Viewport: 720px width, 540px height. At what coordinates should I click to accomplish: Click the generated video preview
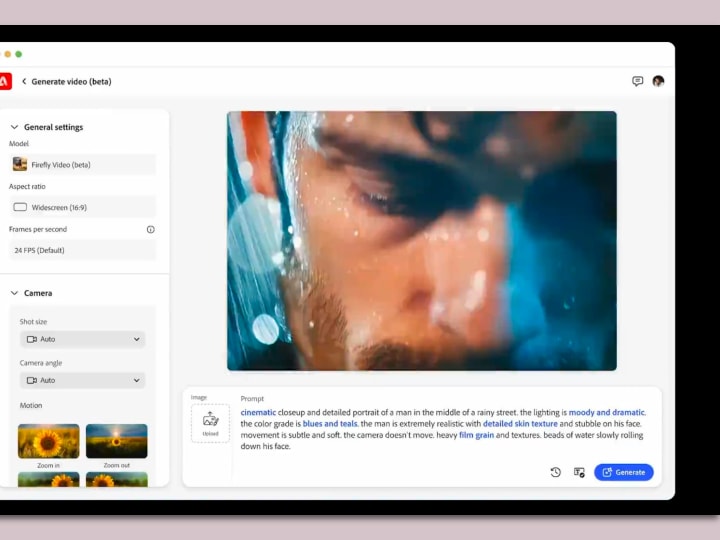422,241
